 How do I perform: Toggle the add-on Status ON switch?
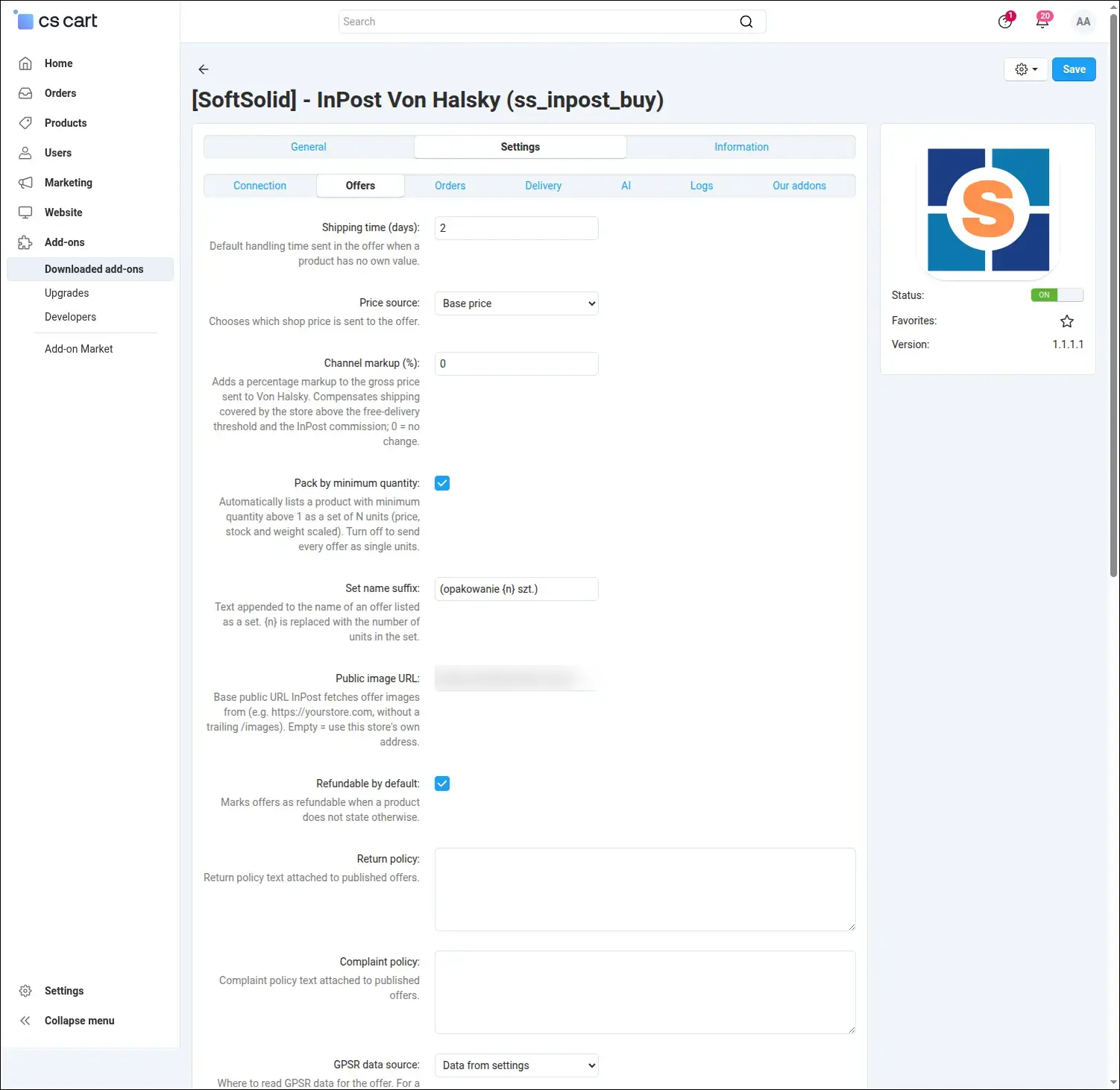click(1057, 295)
